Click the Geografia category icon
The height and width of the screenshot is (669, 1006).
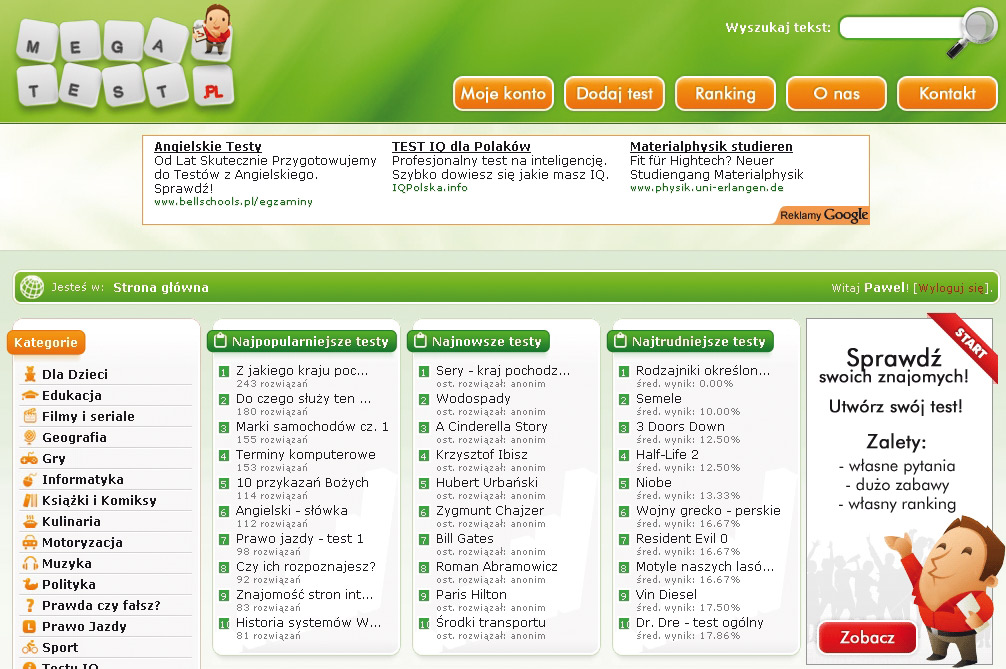29,437
